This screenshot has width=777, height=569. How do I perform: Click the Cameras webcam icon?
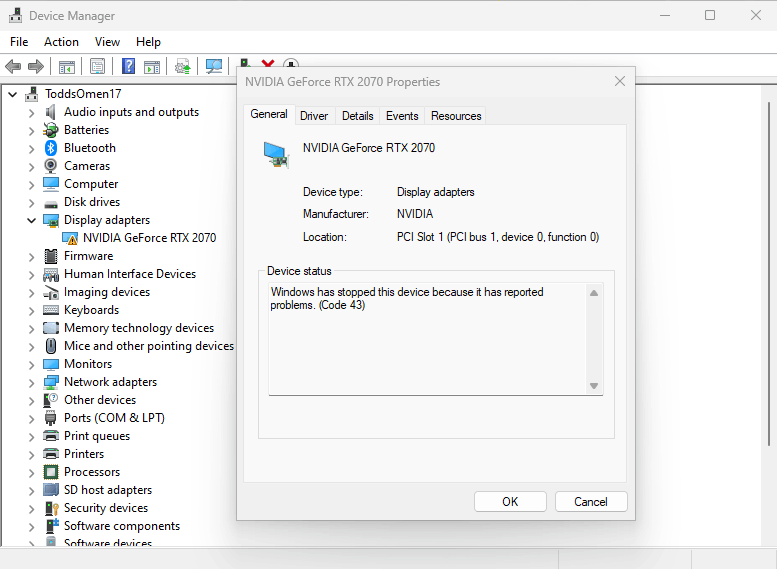[x=51, y=166]
